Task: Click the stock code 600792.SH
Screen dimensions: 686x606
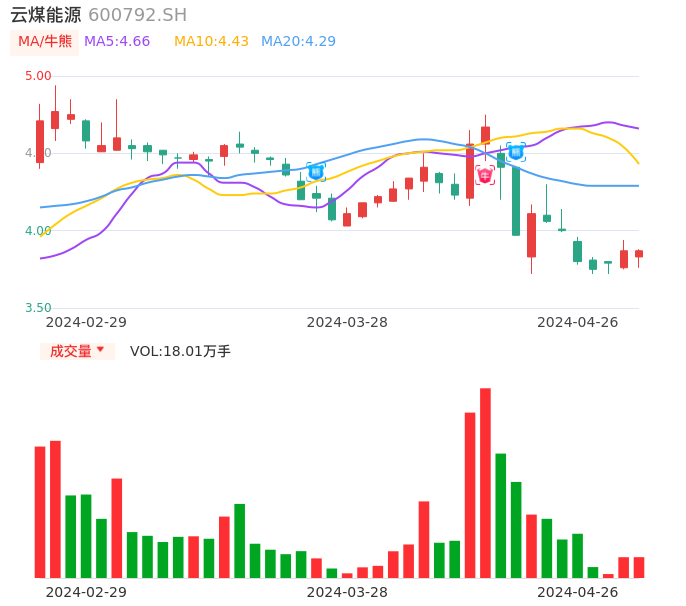Action: (137, 15)
